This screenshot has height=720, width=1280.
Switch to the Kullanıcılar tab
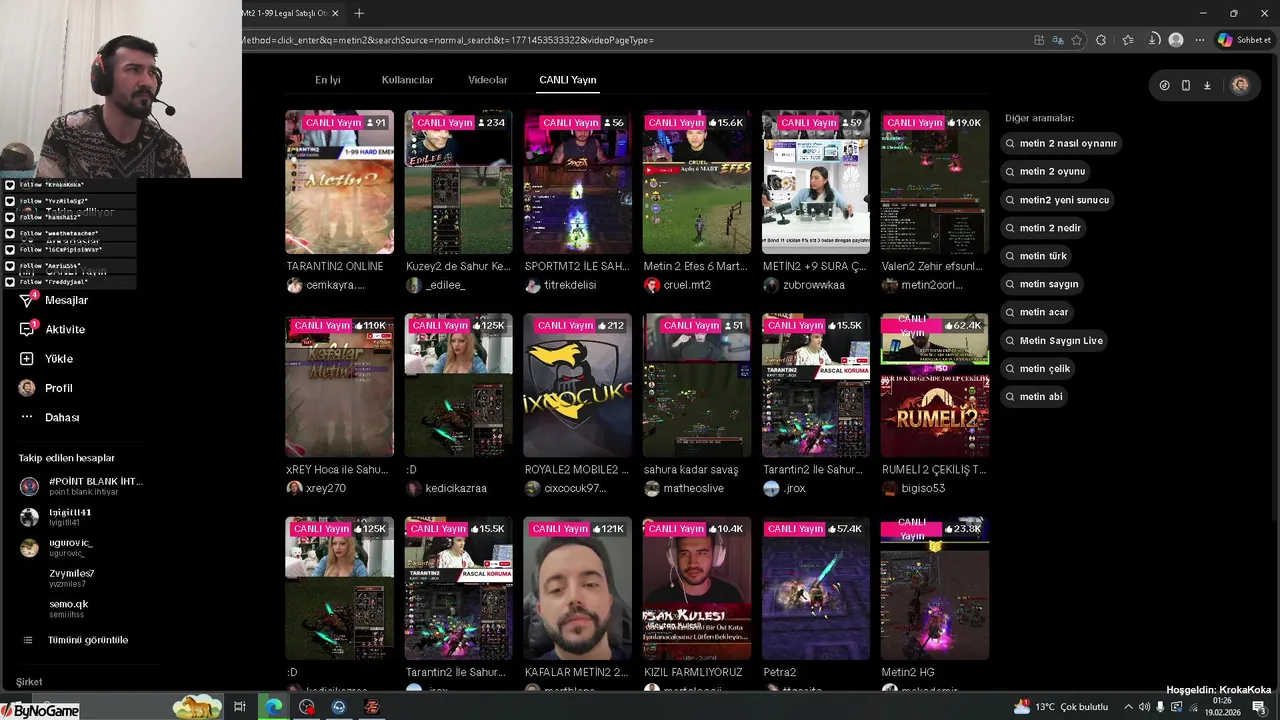pyautogui.click(x=407, y=80)
